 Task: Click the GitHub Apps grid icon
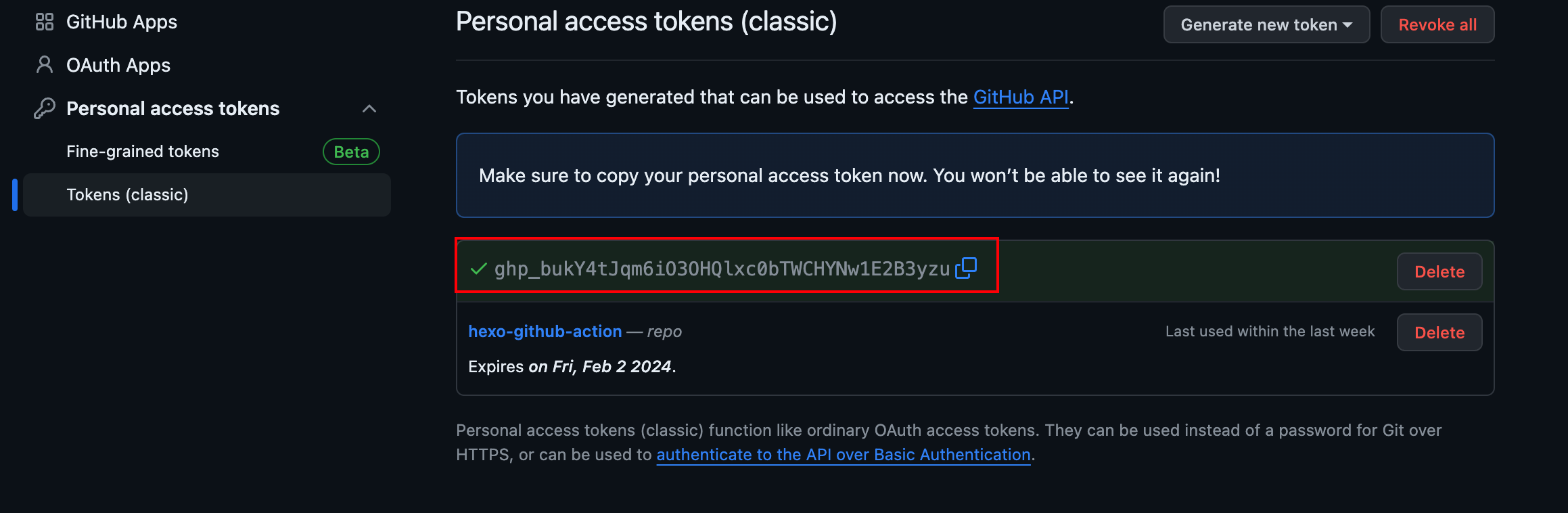pos(45,22)
